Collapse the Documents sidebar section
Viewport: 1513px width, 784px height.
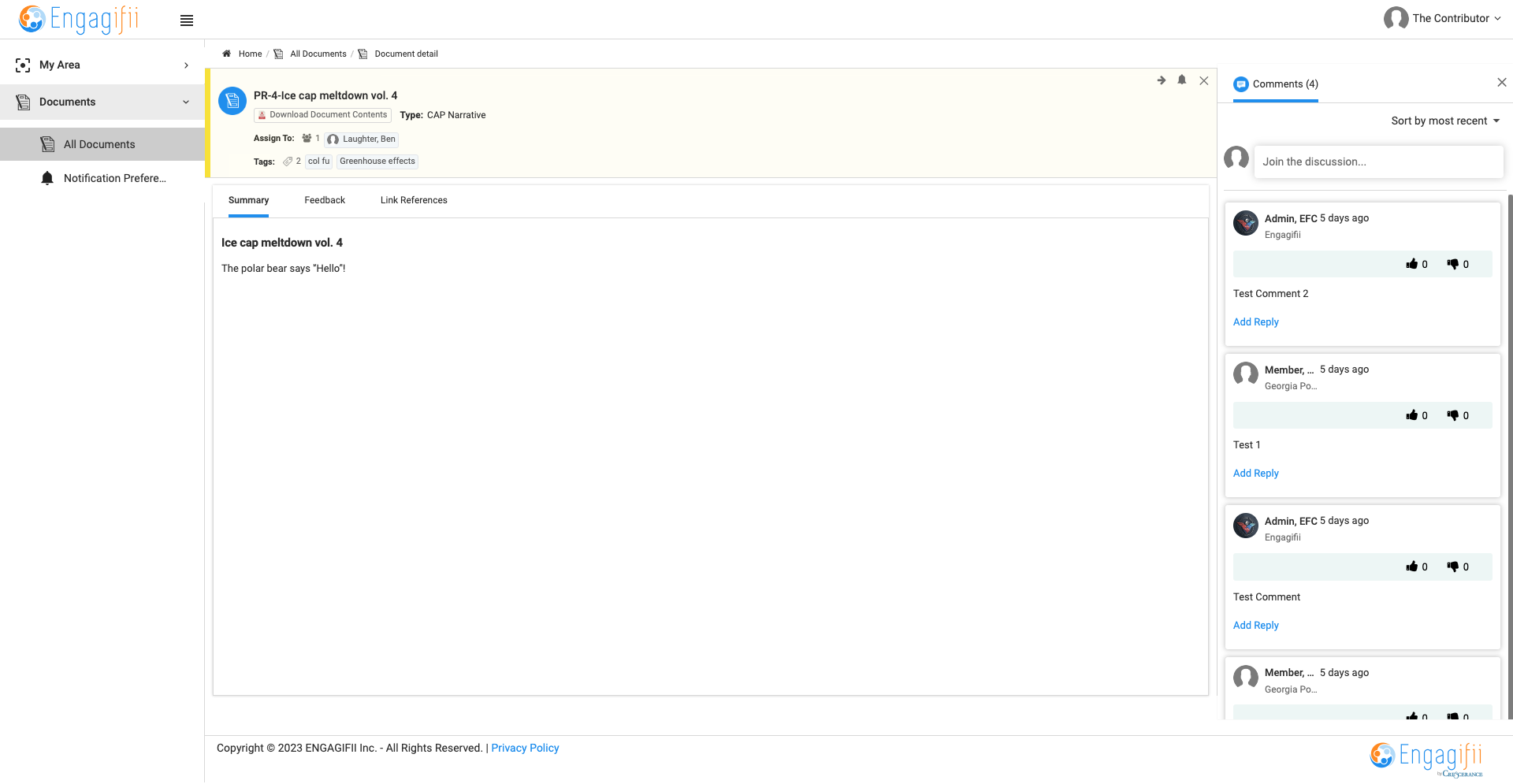coord(102,102)
